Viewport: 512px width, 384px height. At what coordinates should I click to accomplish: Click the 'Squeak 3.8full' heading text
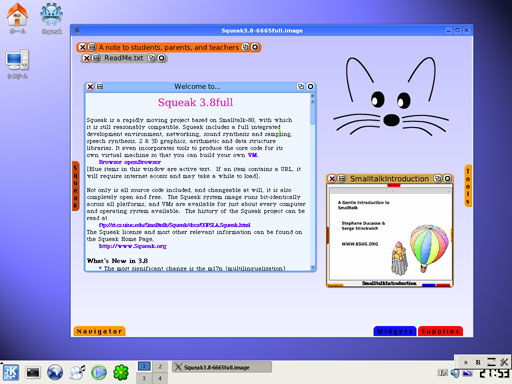coord(195,102)
